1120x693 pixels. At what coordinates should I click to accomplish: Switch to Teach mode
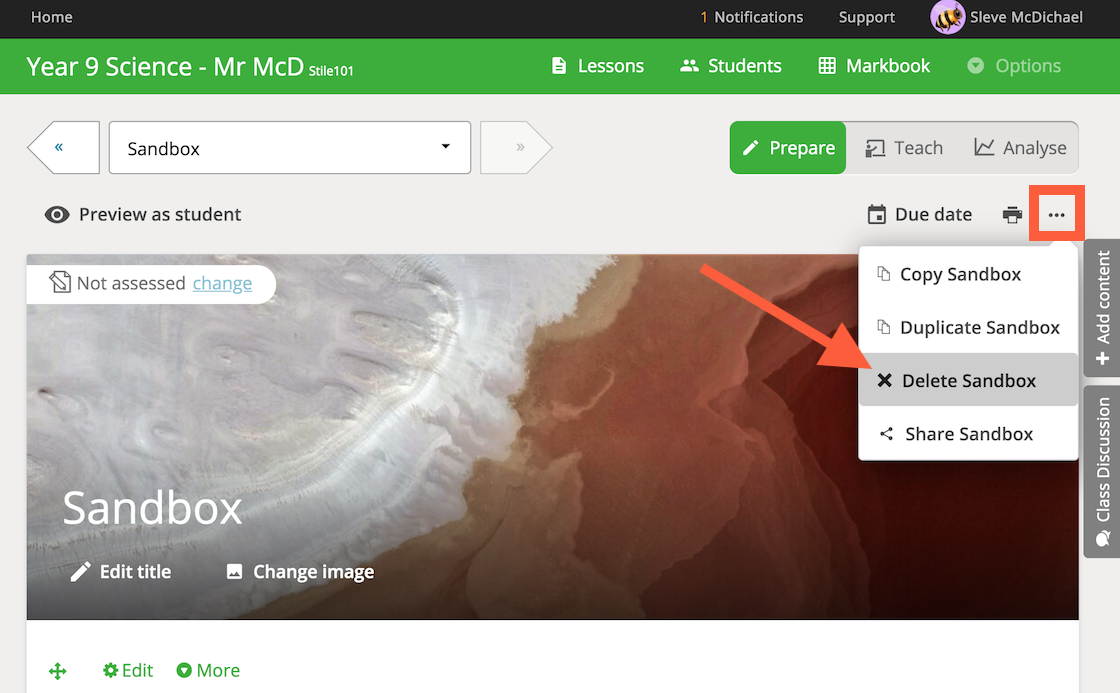904,148
